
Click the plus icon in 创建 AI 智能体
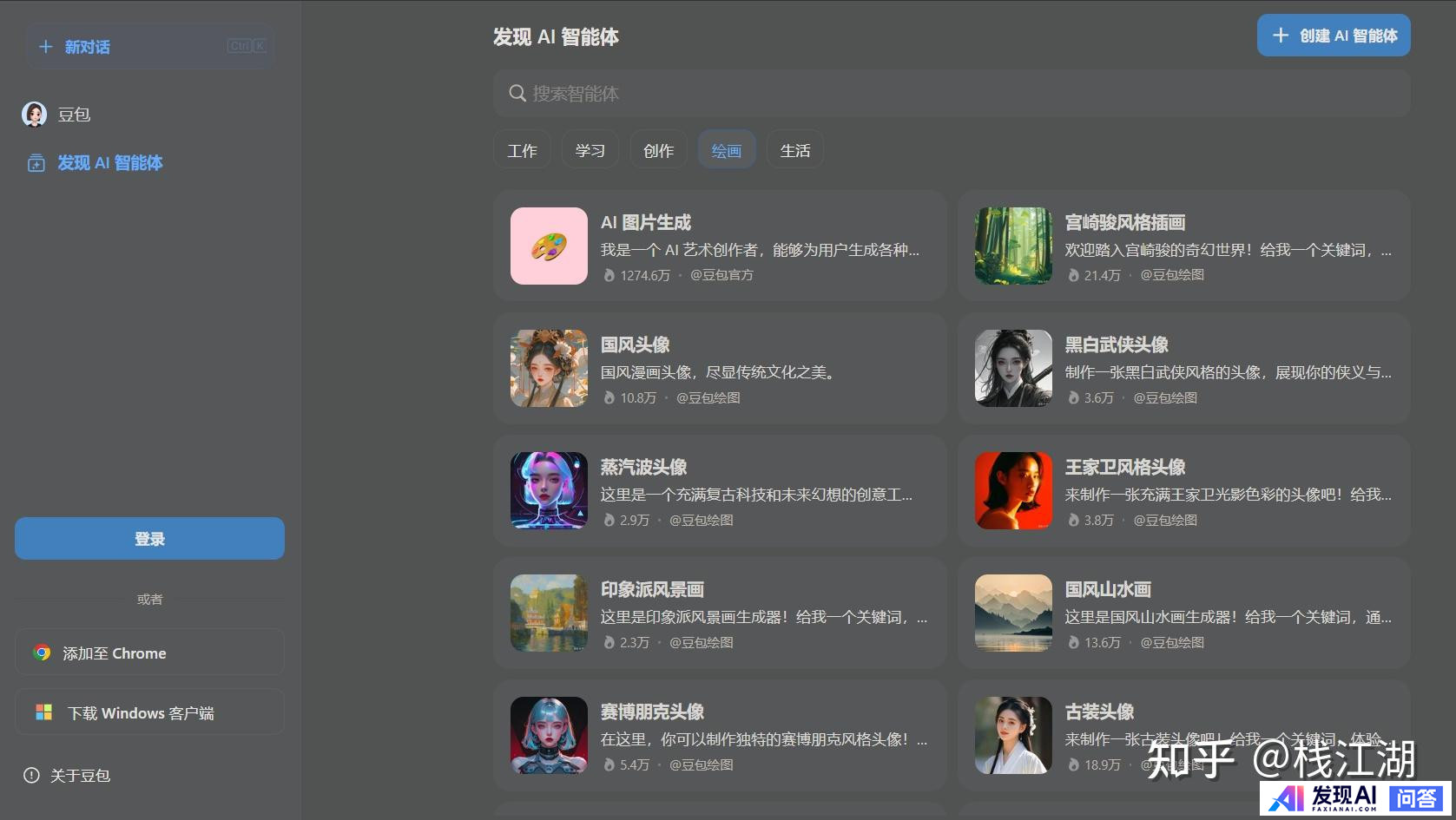pos(1281,36)
